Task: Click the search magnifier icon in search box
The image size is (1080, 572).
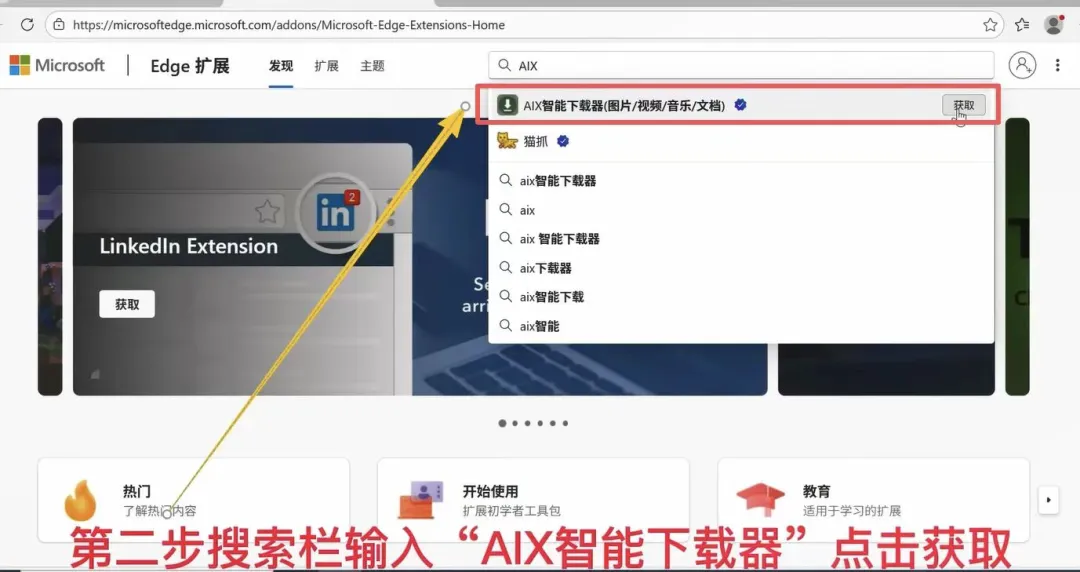Action: (x=505, y=65)
